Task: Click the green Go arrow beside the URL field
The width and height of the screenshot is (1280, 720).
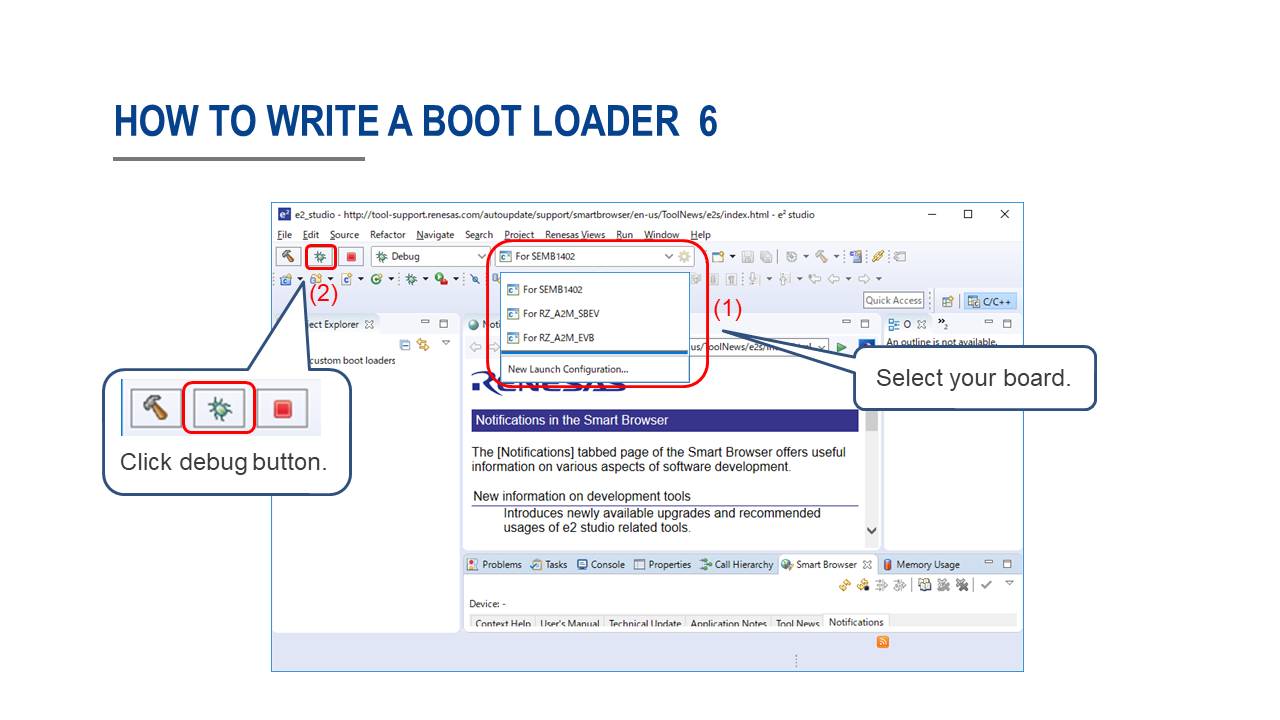Action: point(842,347)
